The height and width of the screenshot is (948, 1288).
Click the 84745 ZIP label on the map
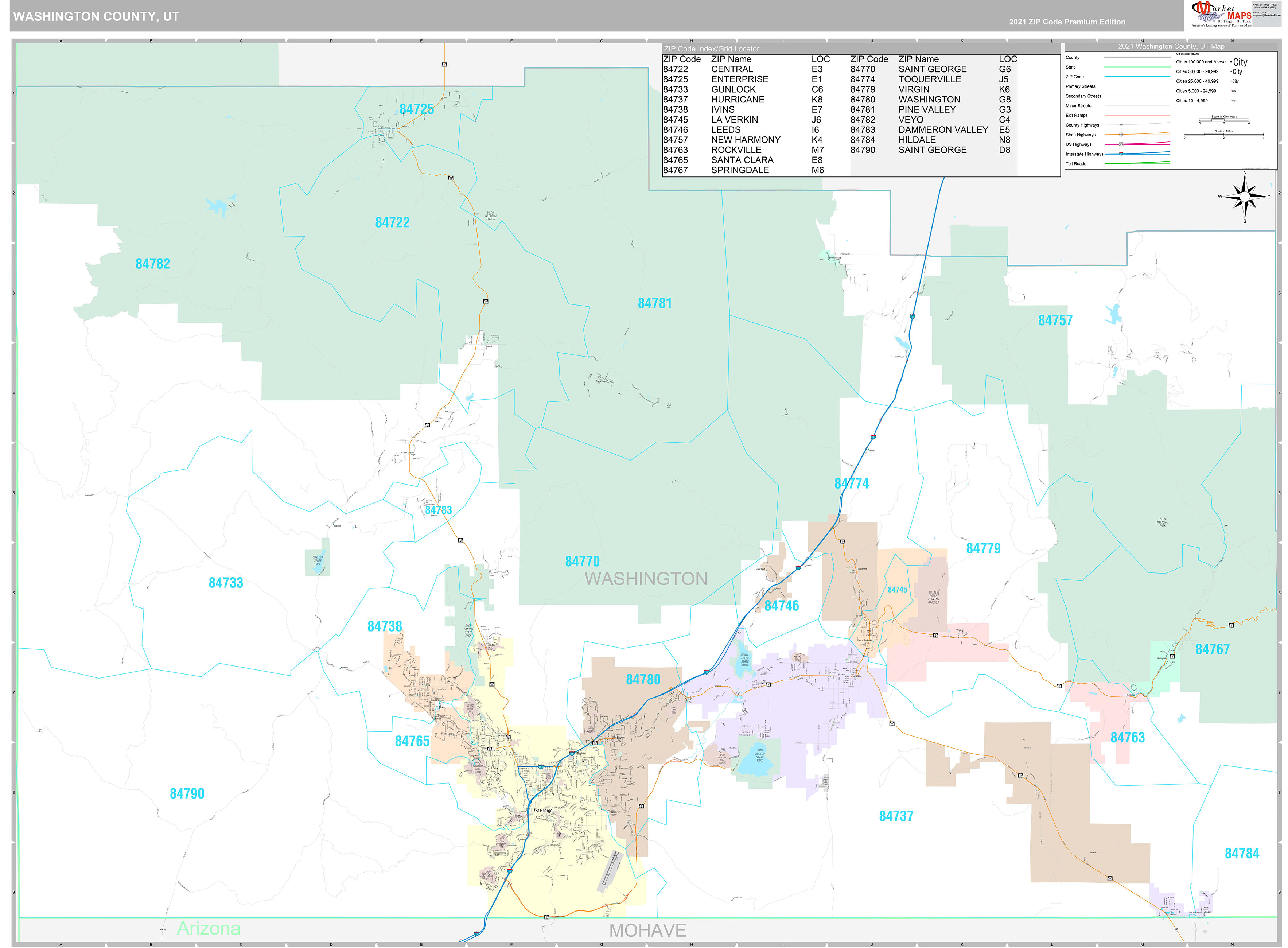[897, 590]
